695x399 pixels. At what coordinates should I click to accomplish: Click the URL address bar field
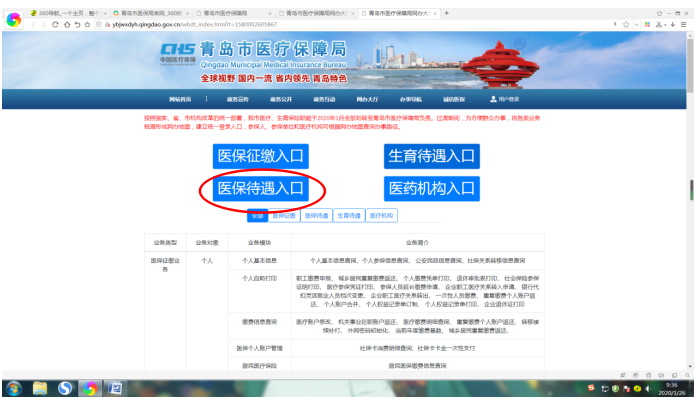pos(355,24)
